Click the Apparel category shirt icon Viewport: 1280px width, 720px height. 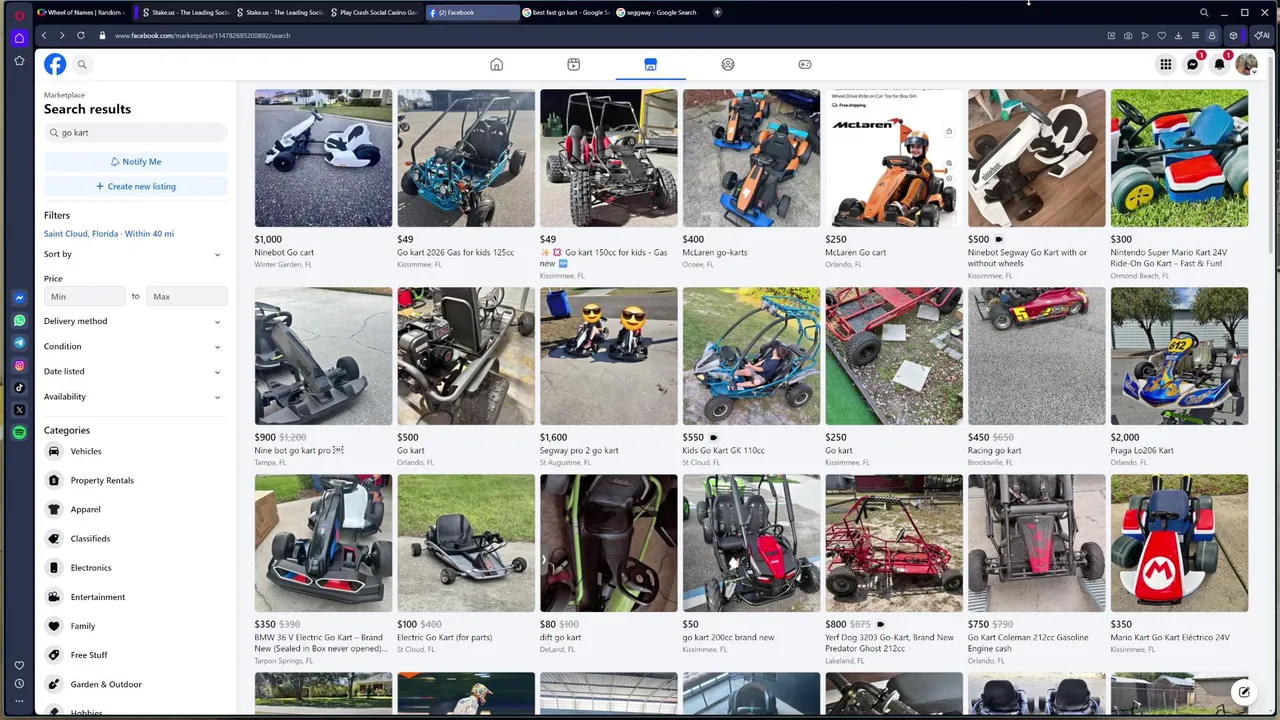click(54, 509)
